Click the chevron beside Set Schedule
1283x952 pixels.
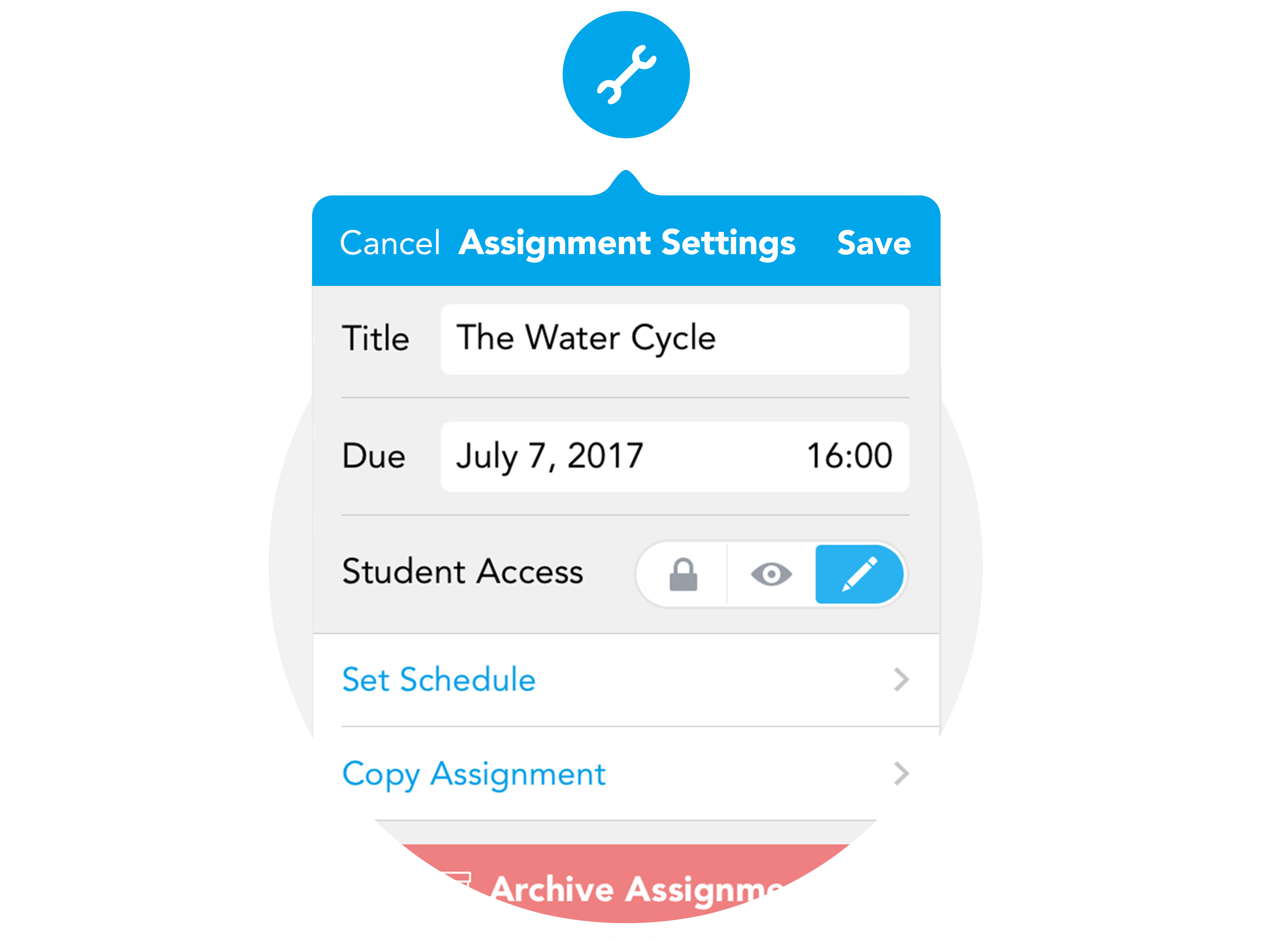[x=901, y=680]
